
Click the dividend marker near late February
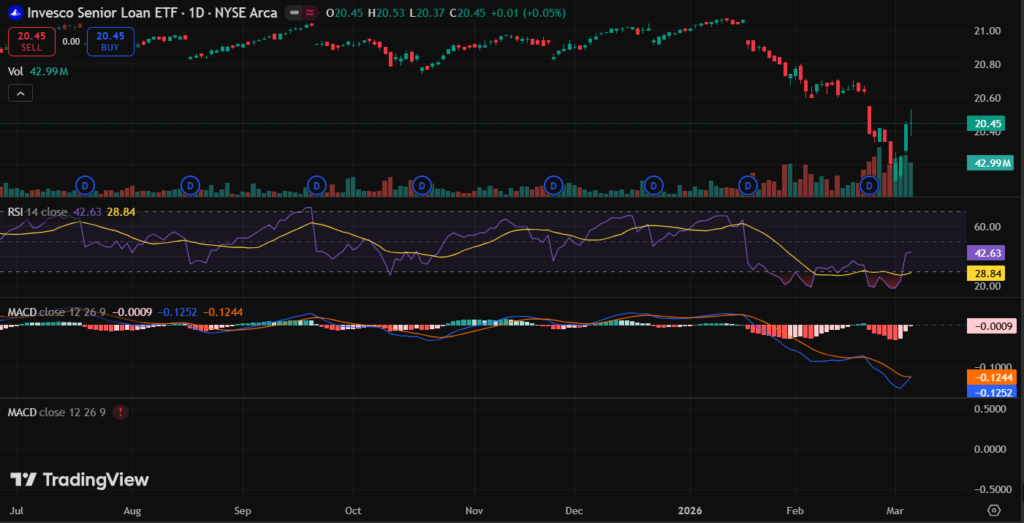pos(869,185)
